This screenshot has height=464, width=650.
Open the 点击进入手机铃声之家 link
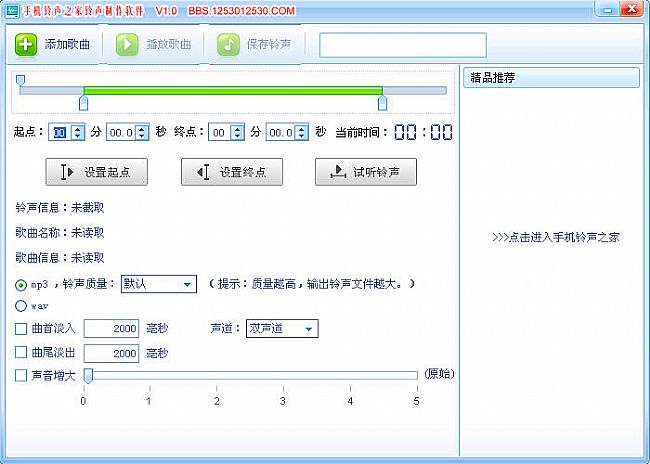point(555,238)
